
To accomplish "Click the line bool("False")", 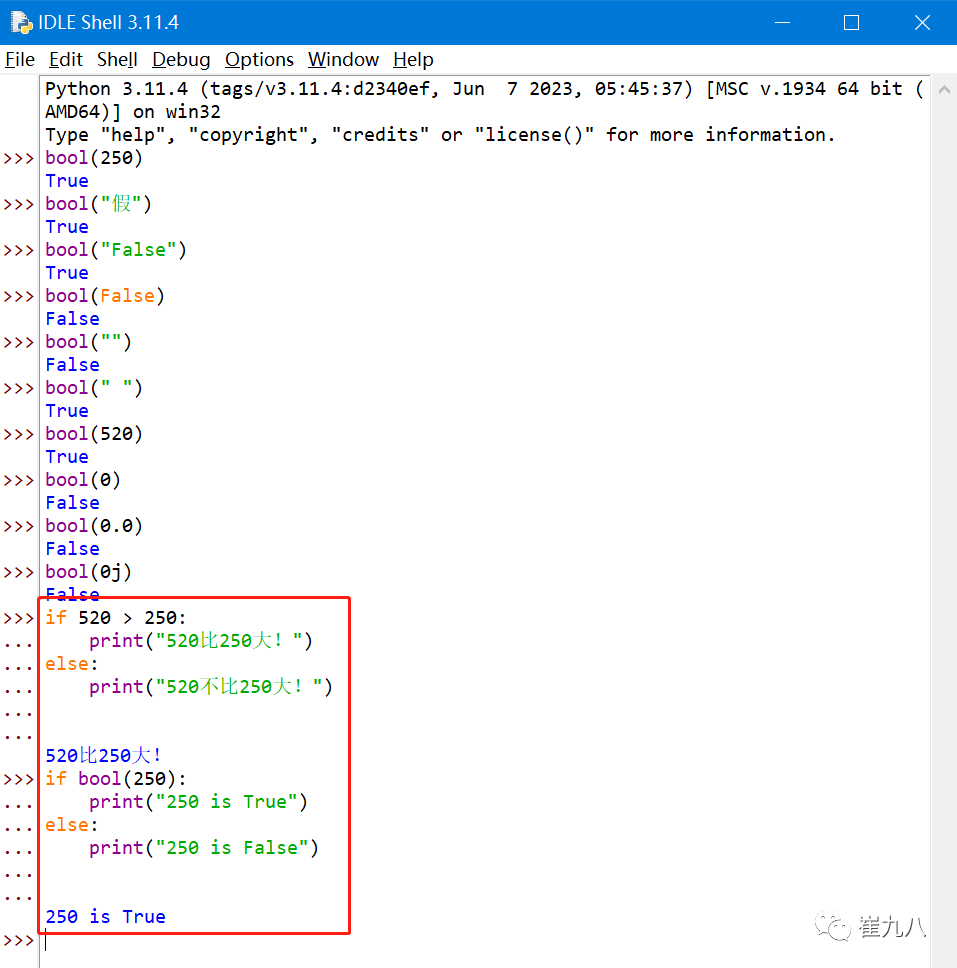I will [115, 250].
